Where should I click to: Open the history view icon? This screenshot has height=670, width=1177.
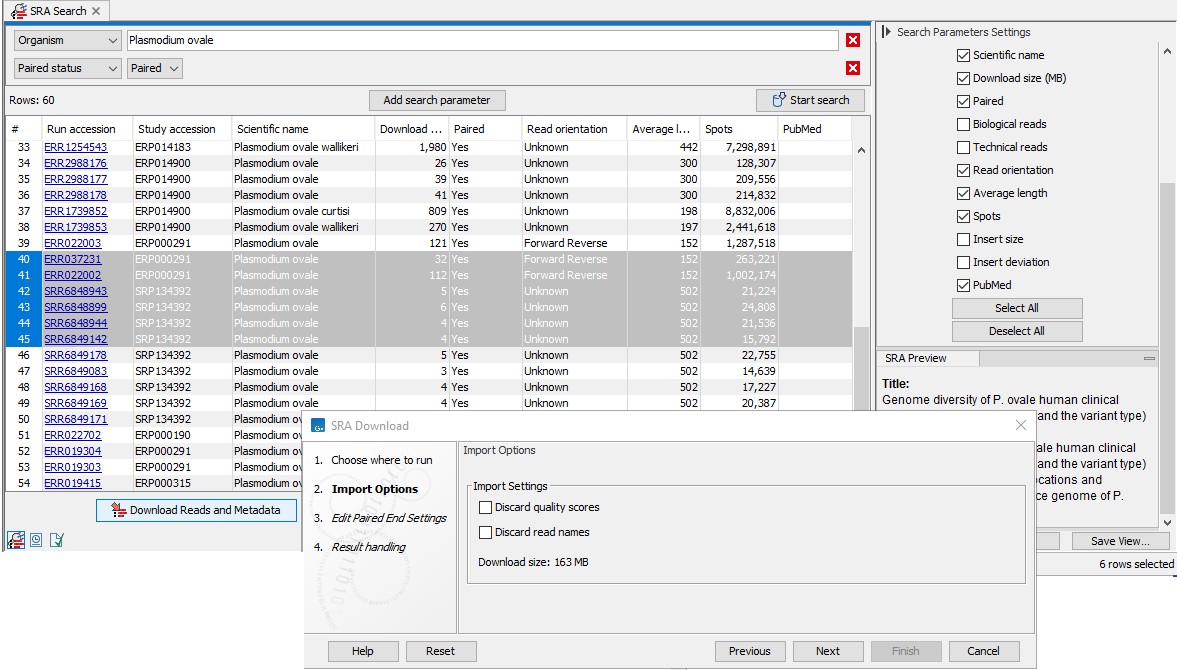[x=36, y=540]
